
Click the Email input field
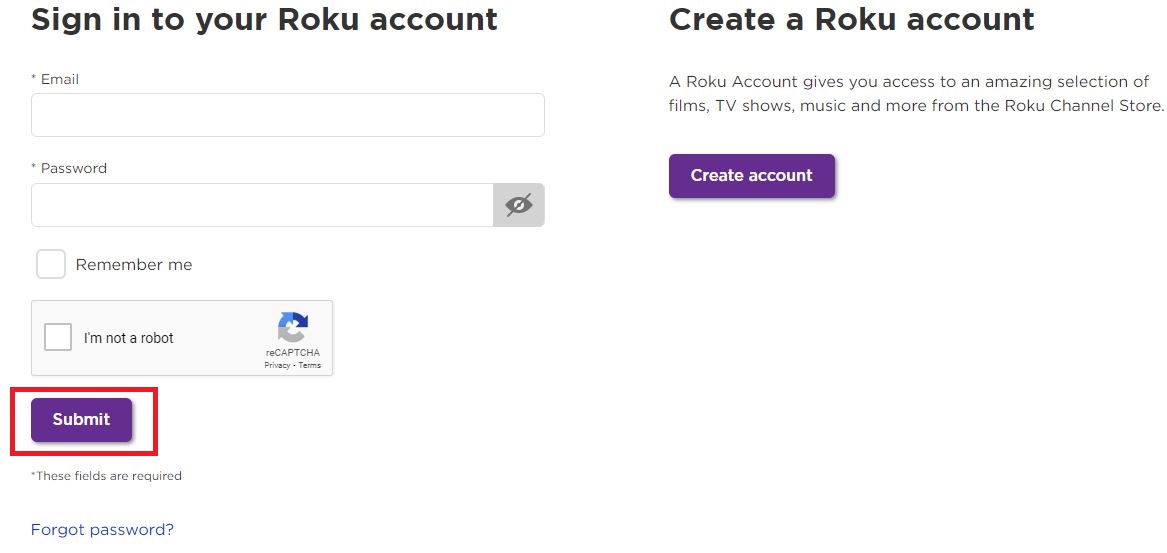pos(287,115)
